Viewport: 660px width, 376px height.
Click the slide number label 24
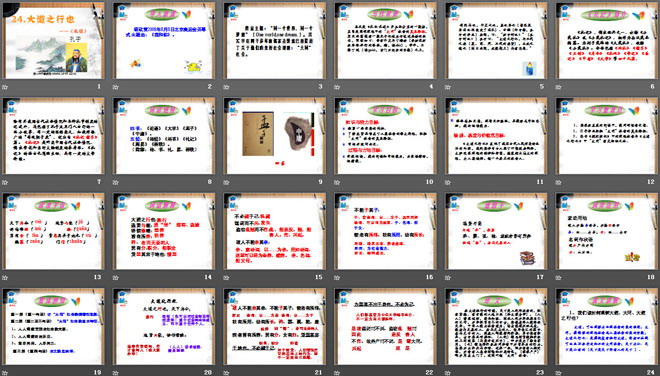click(x=651, y=372)
